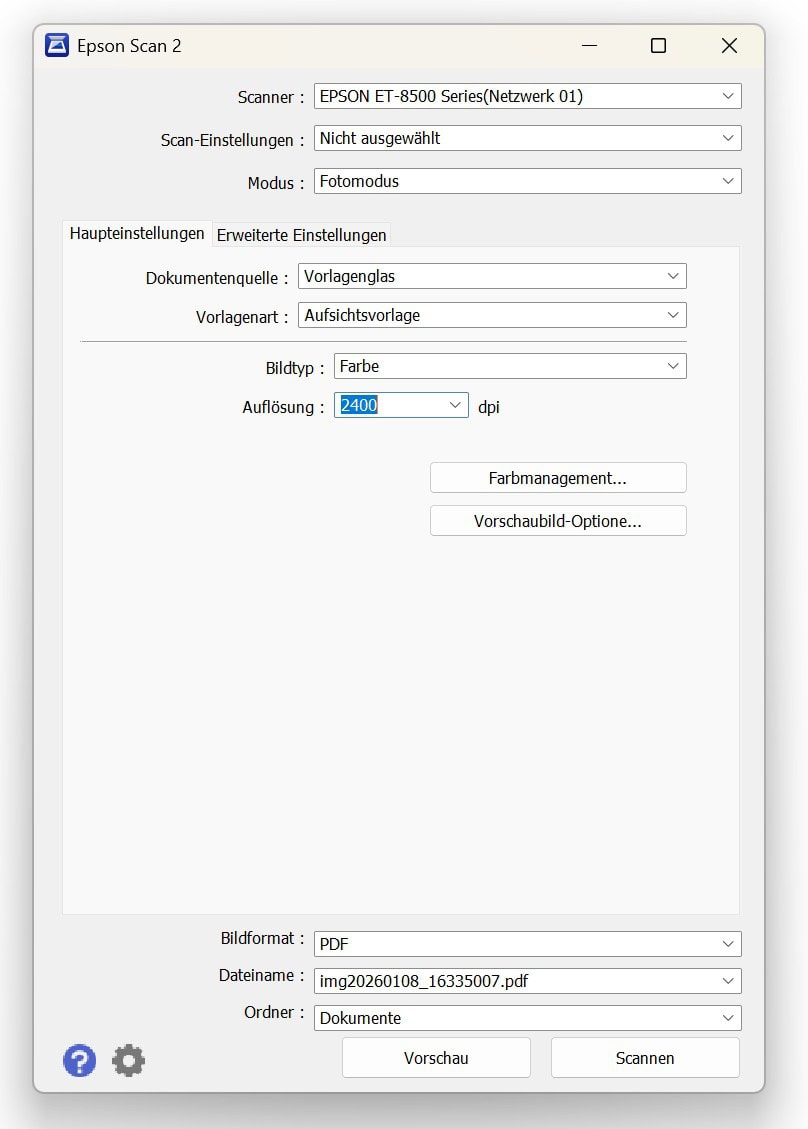808x1129 pixels.
Task: Click the Epson Scan 2 title bar icon
Action: pyautogui.click(x=58, y=46)
